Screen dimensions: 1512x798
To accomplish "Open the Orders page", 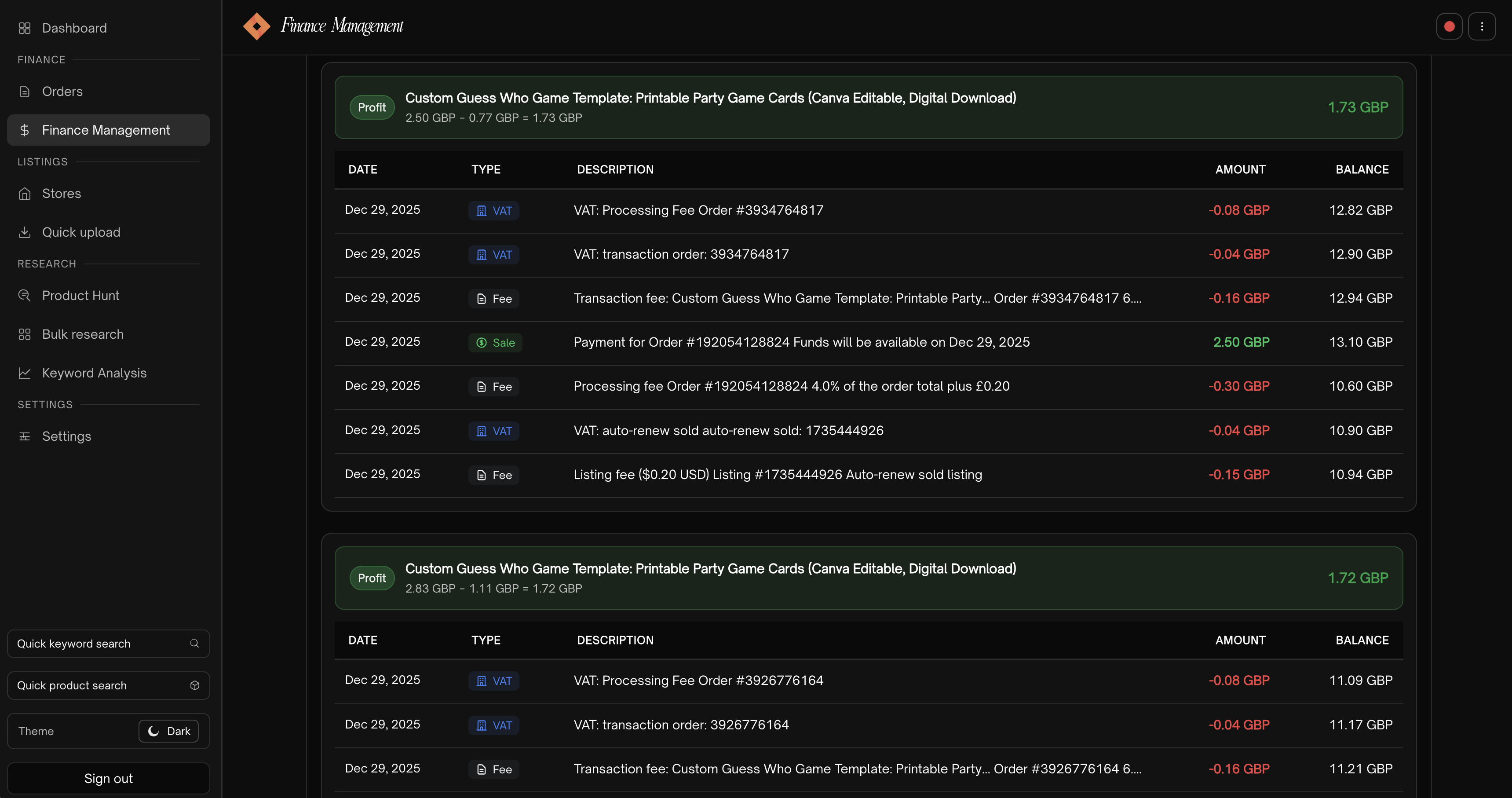I will tap(62, 92).
